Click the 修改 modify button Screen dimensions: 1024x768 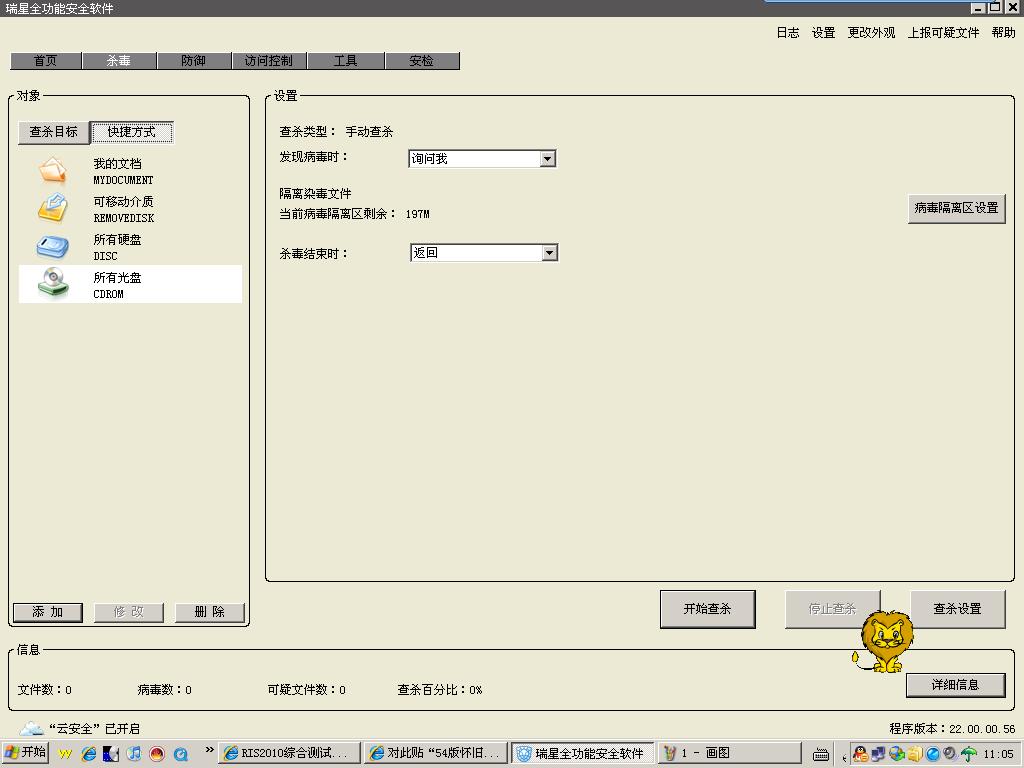click(x=129, y=612)
